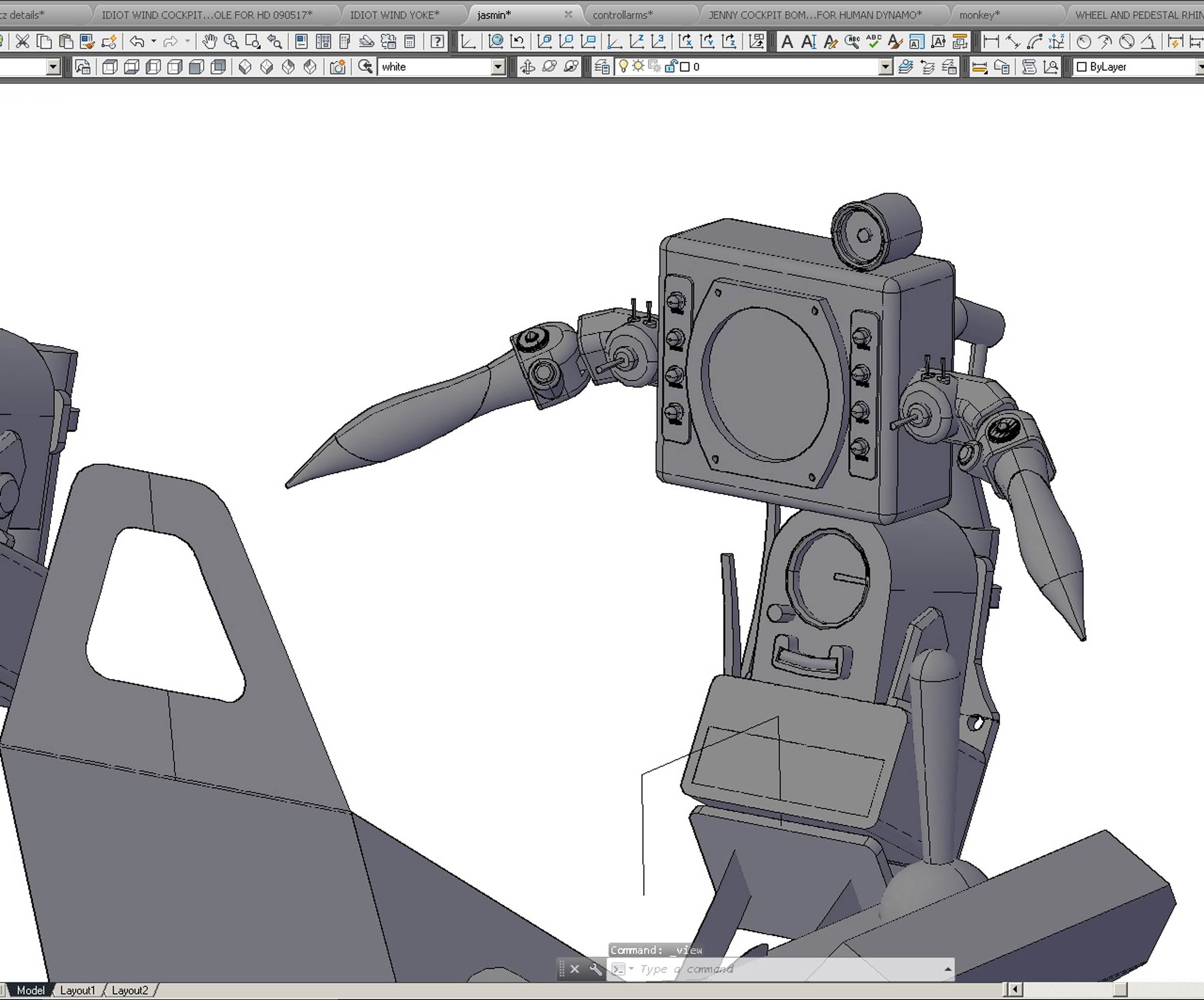Toggle the layer lock padlock
Image resolution: width=1204 pixels, height=1000 pixels.
(670, 66)
